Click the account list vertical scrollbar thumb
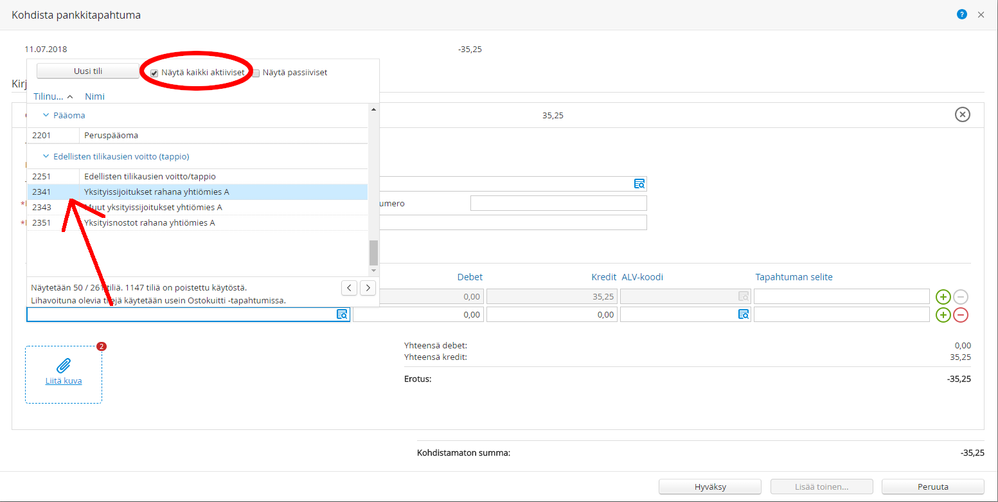Image resolution: width=998 pixels, height=502 pixels. [374, 252]
